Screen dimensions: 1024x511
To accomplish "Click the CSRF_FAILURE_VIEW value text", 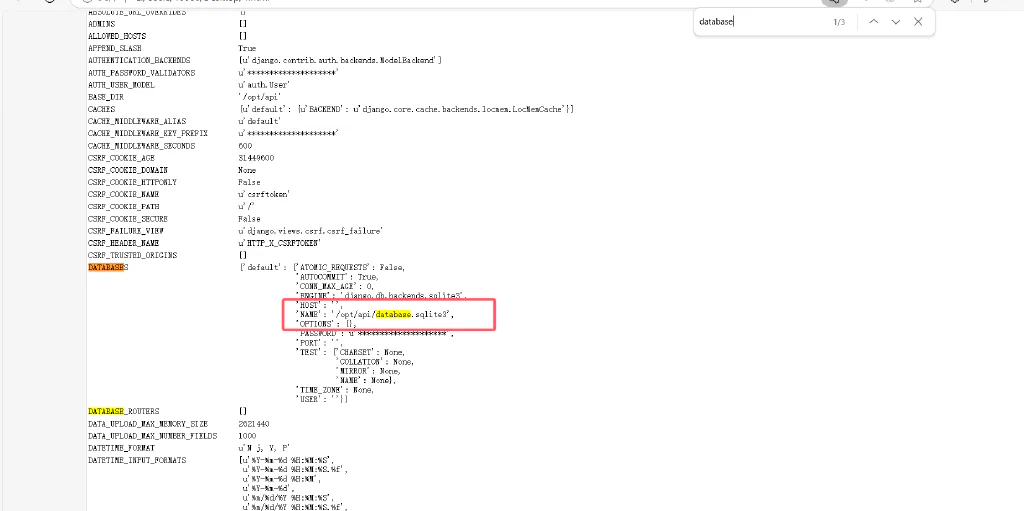I will (310, 231).
